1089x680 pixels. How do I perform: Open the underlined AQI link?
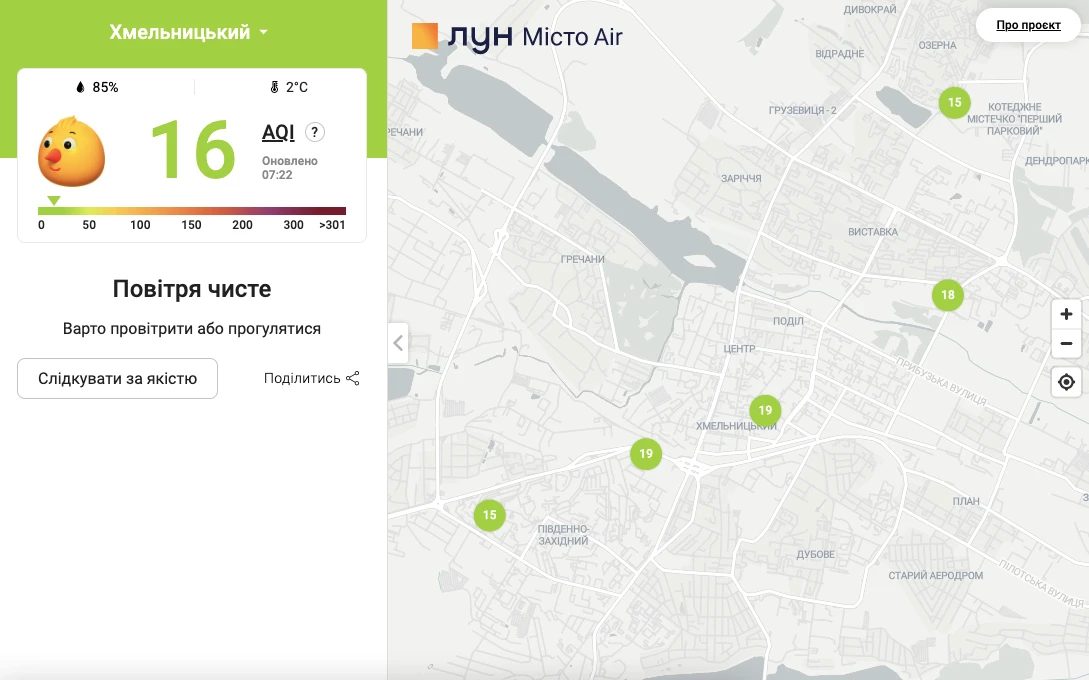tap(278, 132)
